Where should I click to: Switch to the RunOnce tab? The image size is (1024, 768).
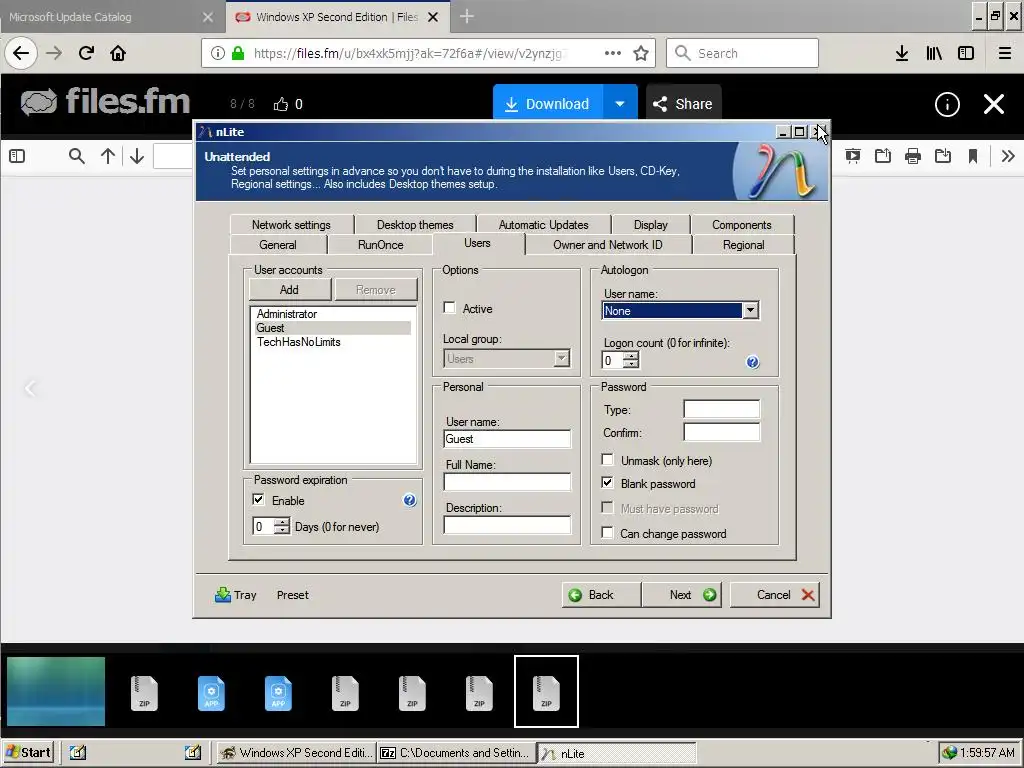pyautogui.click(x=381, y=245)
